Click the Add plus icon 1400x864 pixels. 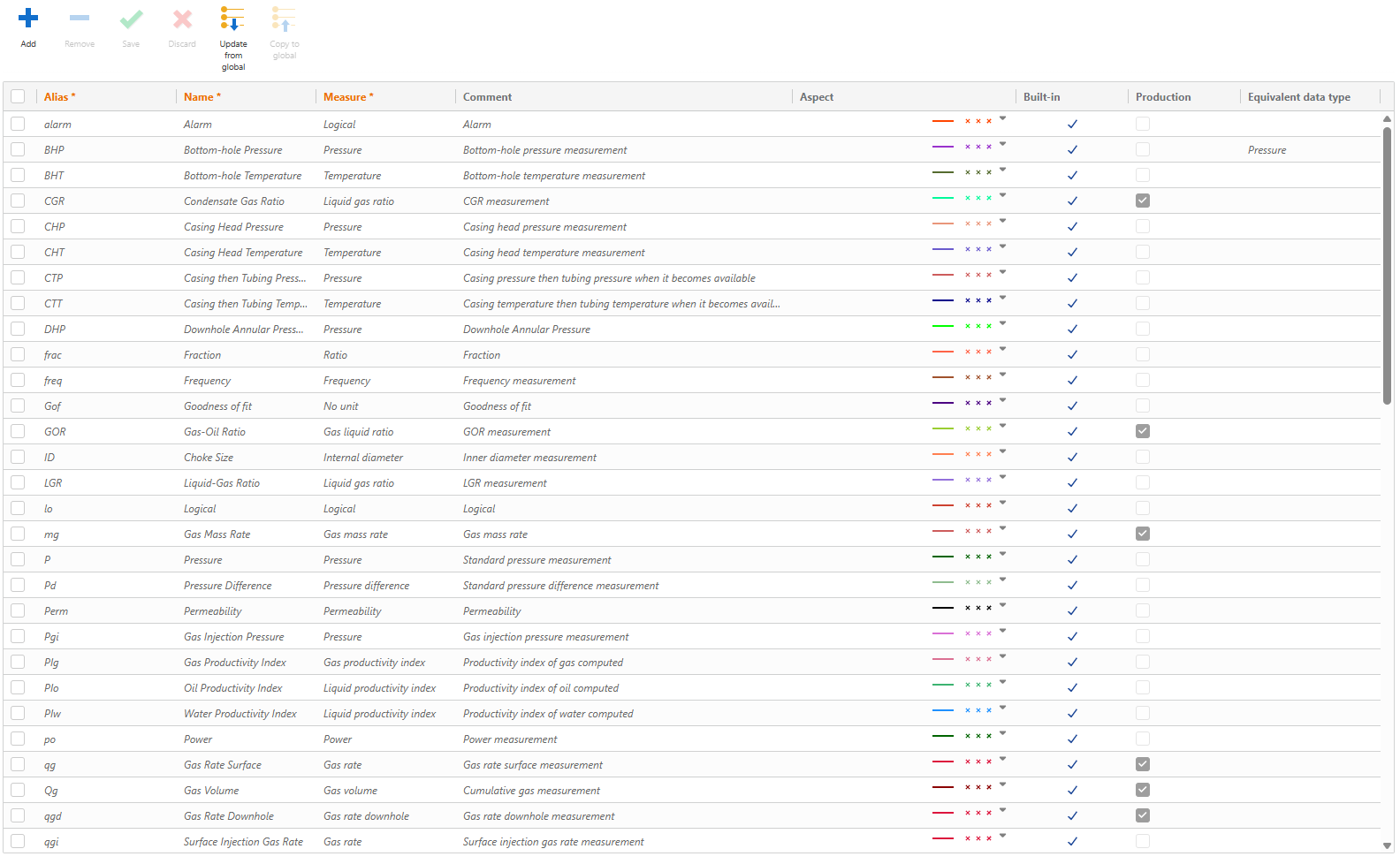tap(28, 19)
